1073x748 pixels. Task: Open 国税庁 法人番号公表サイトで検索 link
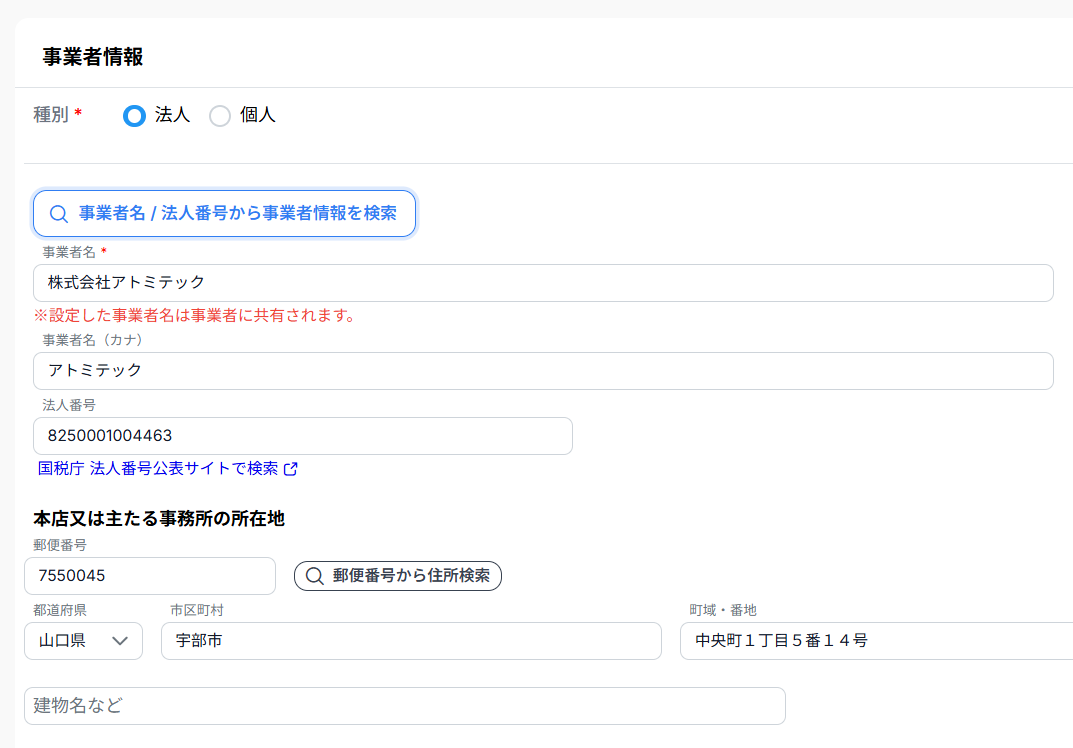click(x=158, y=468)
